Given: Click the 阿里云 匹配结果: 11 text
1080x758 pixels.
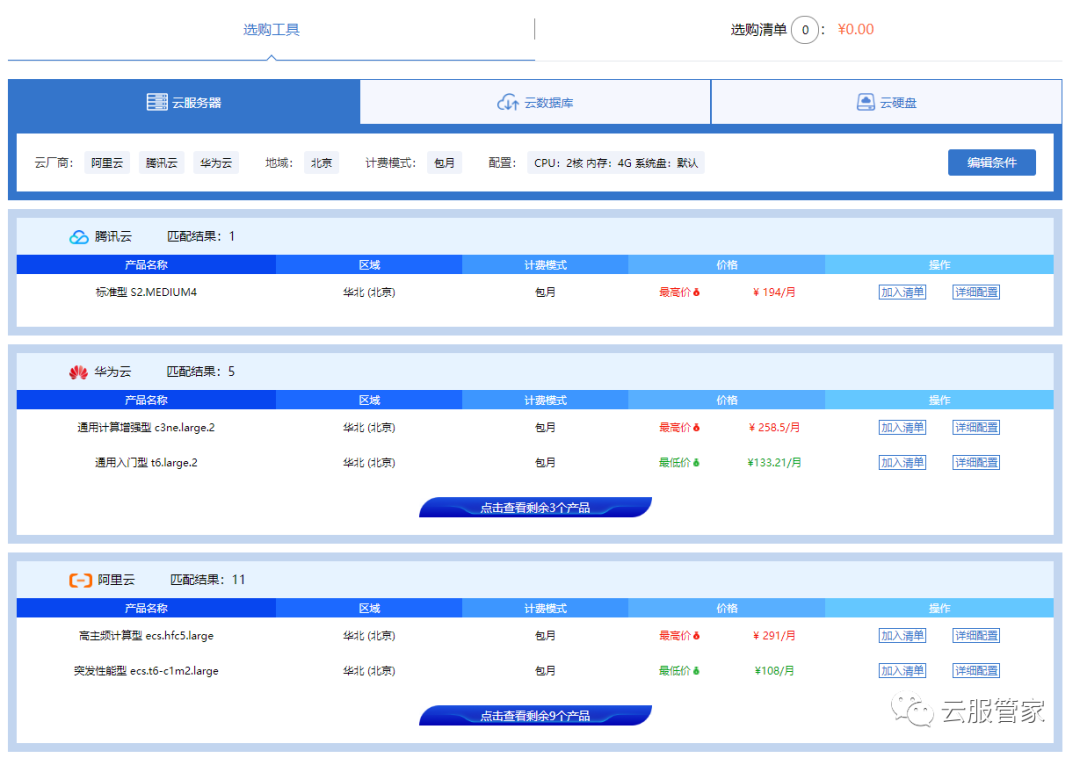Looking at the screenshot, I should pos(207,580).
